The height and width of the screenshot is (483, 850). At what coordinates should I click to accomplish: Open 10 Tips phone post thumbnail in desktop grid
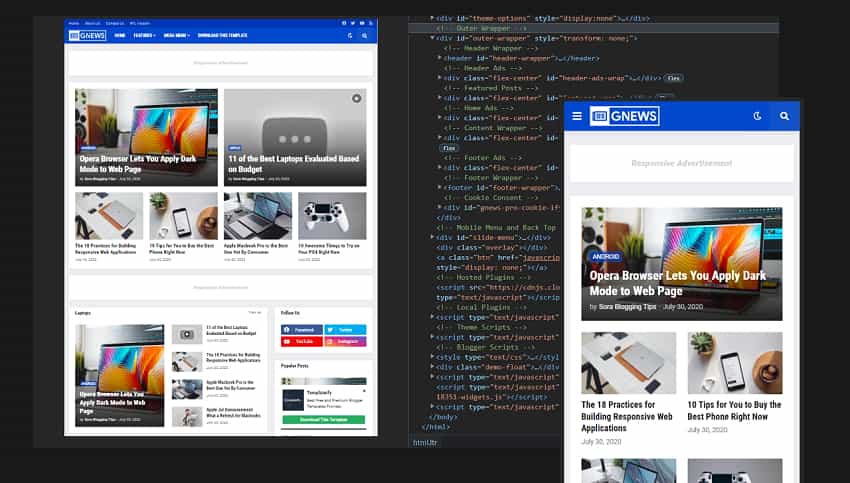pos(183,216)
